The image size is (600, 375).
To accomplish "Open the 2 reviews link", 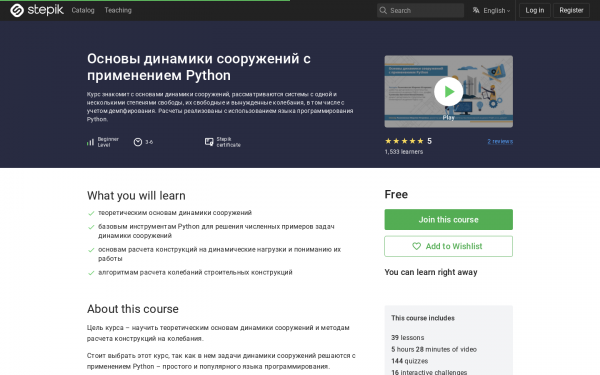I will [x=500, y=142].
